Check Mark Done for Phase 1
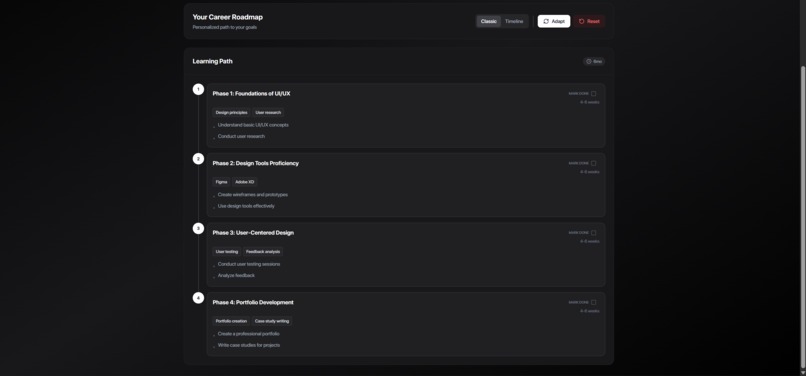Screen dimensions: 806x376 tap(593, 94)
